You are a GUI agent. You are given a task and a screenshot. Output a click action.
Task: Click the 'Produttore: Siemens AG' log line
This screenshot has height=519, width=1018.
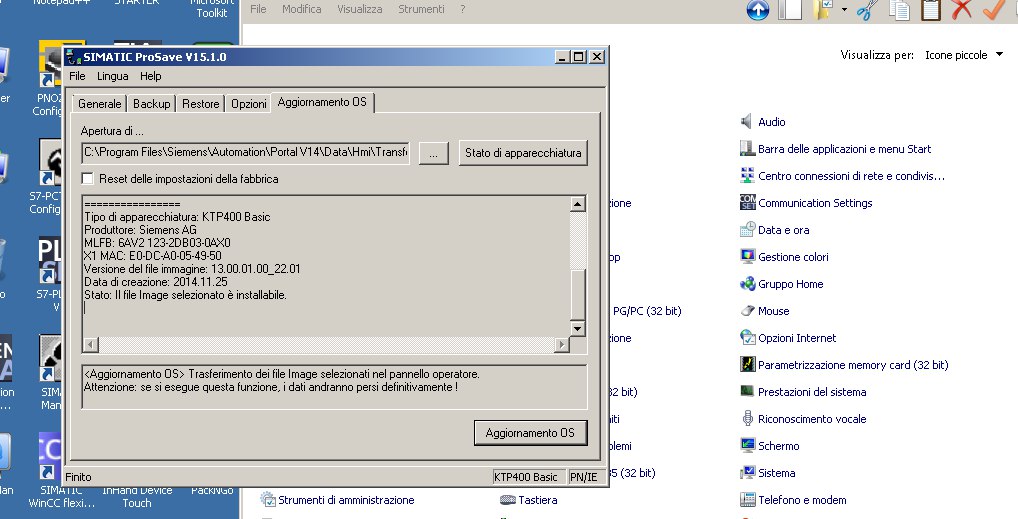[140, 229]
